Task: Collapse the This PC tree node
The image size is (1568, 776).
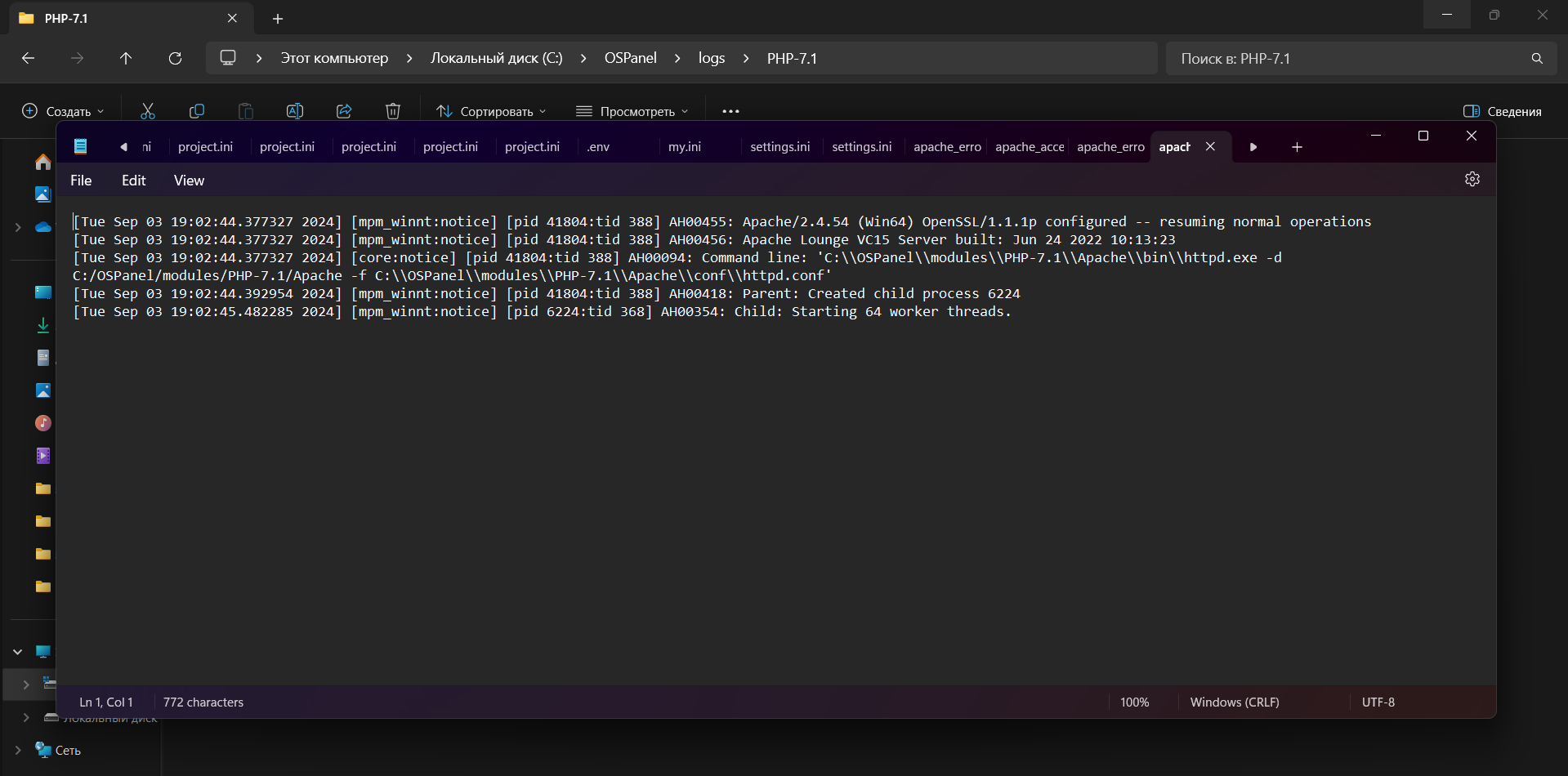Action: 18,652
